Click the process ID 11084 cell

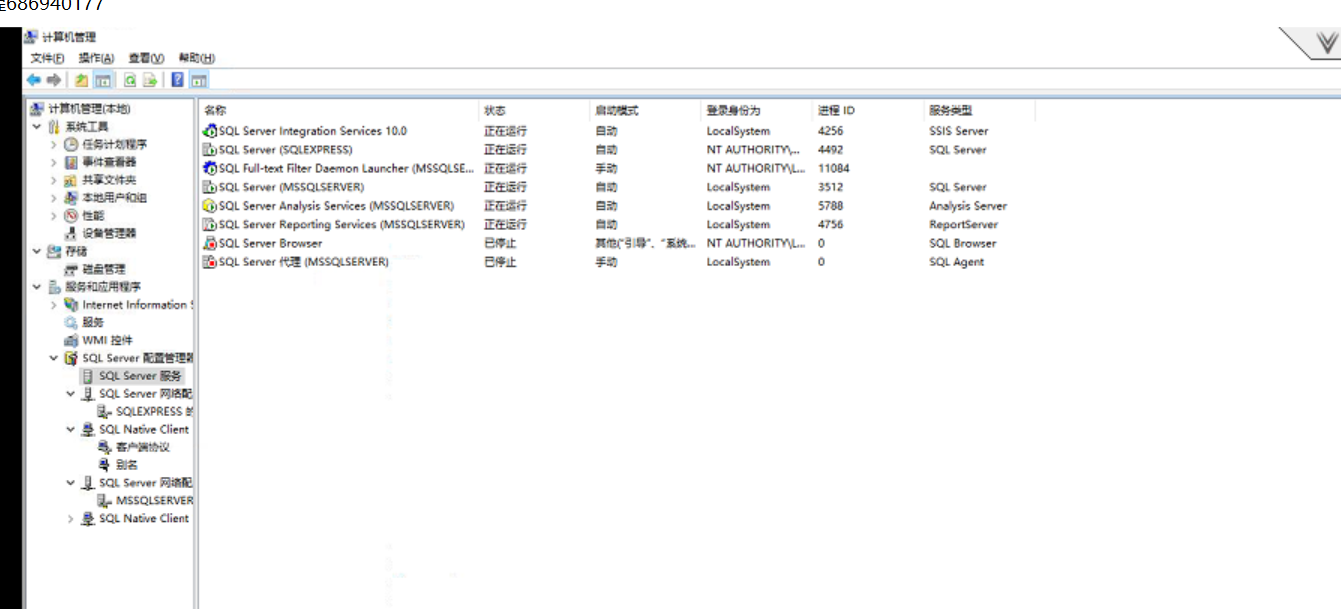833,169
